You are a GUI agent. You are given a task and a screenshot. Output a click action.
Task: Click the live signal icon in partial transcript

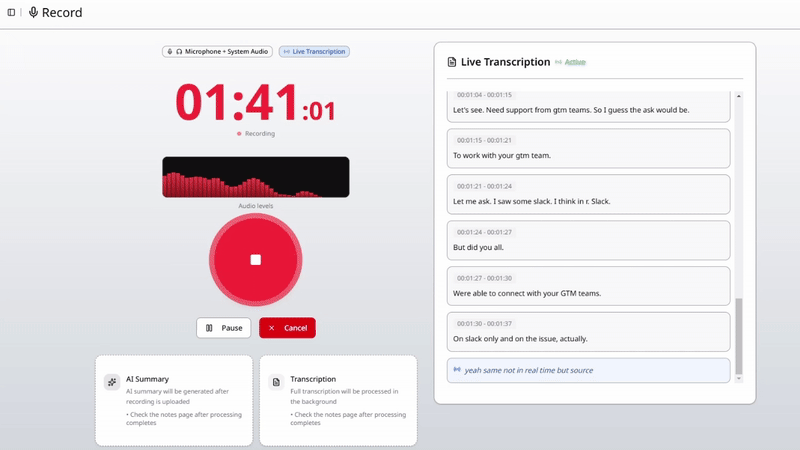(457, 370)
